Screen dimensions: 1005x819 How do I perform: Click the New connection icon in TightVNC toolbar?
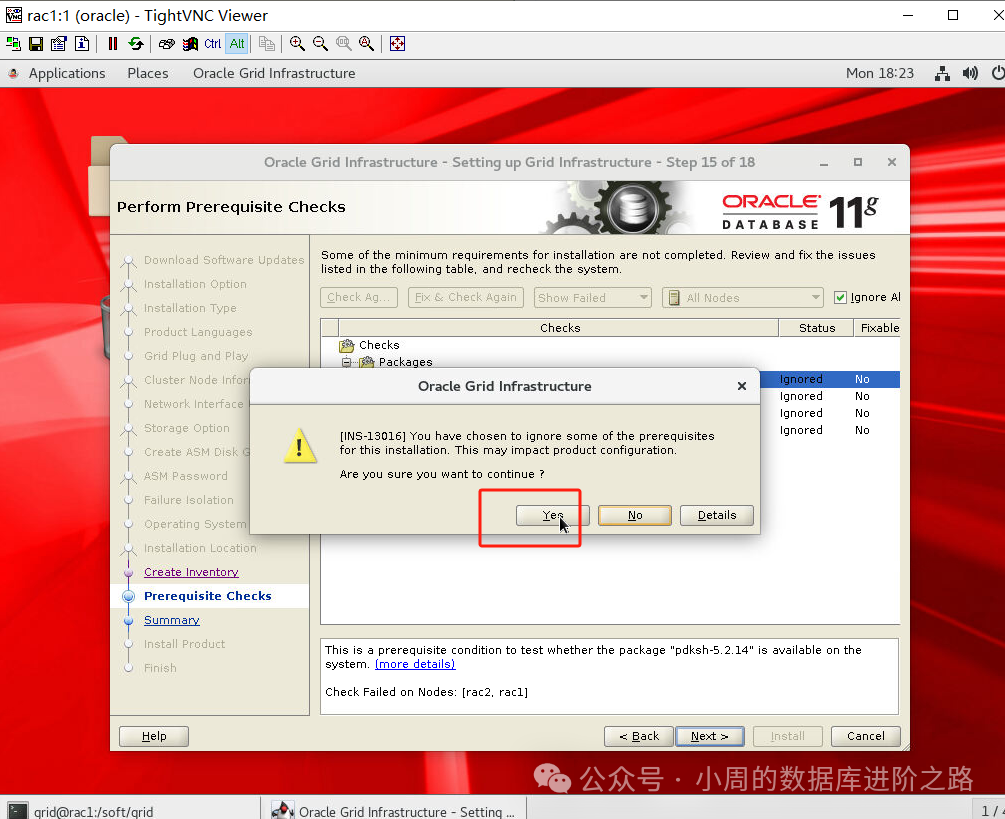coord(13,44)
